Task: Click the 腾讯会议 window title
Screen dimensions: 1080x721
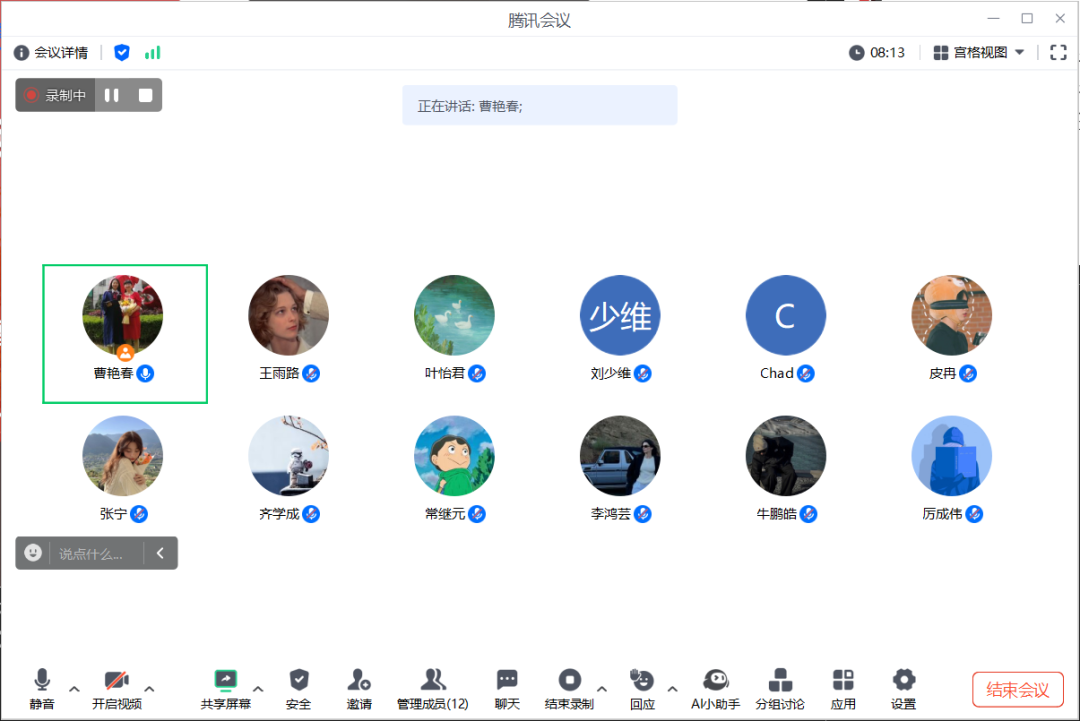Action: tap(539, 21)
